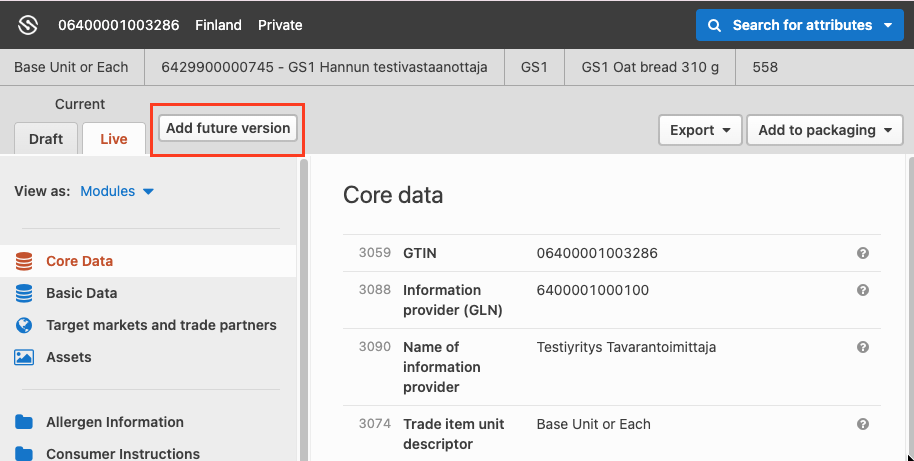Open the Core Data module icon
This screenshot has width=914, height=461.
[24, 261]
